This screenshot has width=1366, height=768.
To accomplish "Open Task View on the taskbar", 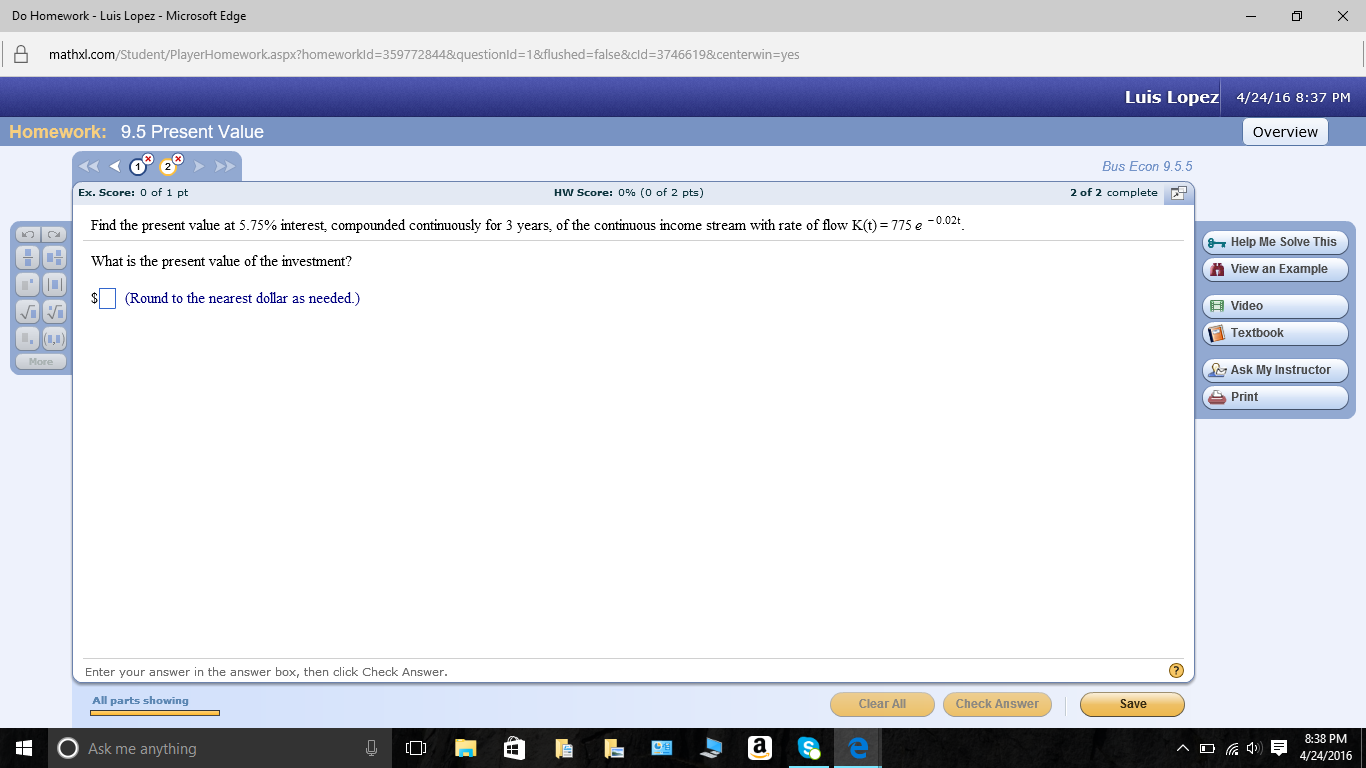I will 417,748.
